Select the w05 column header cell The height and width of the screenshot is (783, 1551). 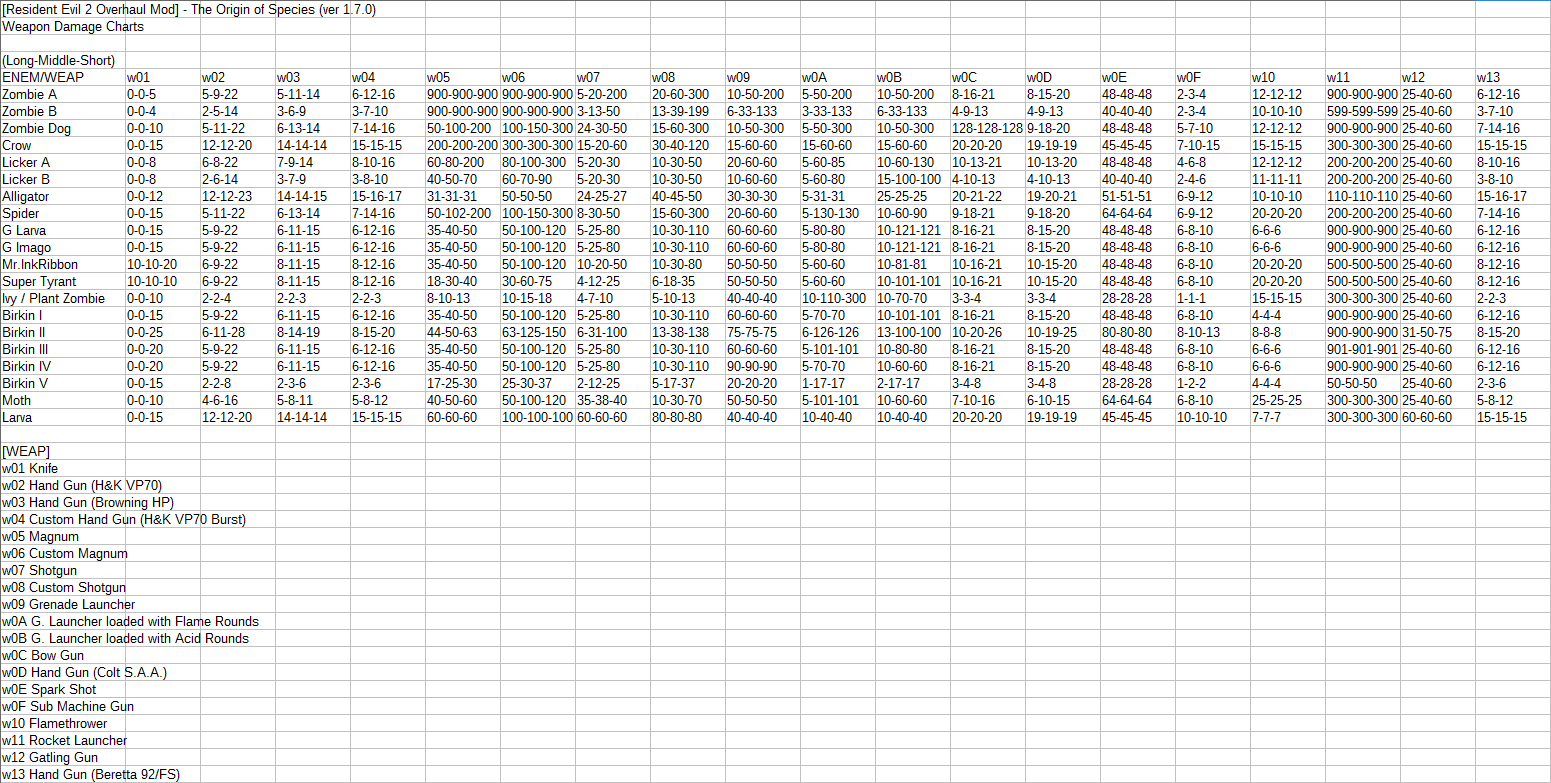point(463,77)
